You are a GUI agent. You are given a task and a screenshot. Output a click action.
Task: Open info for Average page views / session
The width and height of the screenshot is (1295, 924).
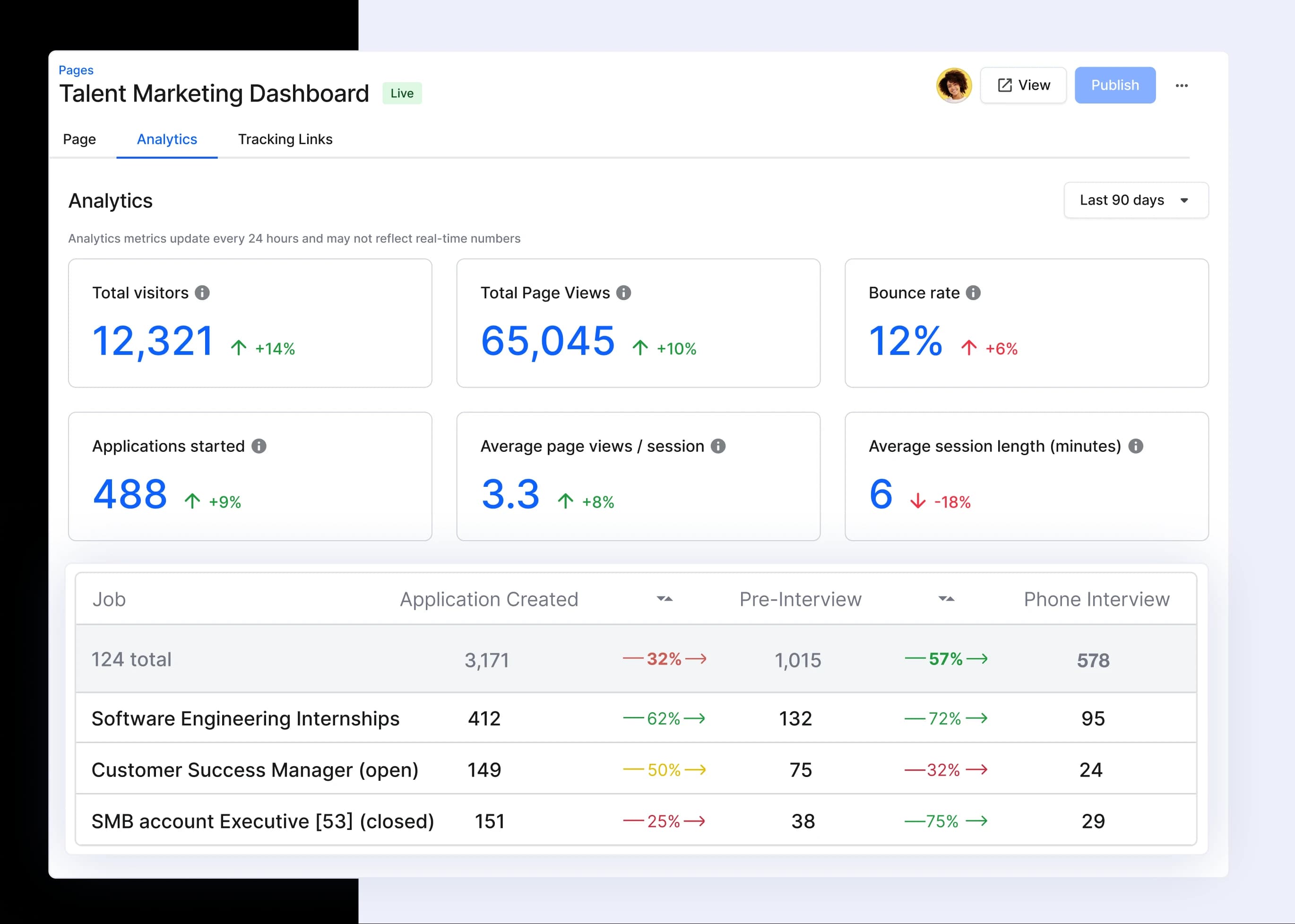pyautogui.click(x=718, y=446)
